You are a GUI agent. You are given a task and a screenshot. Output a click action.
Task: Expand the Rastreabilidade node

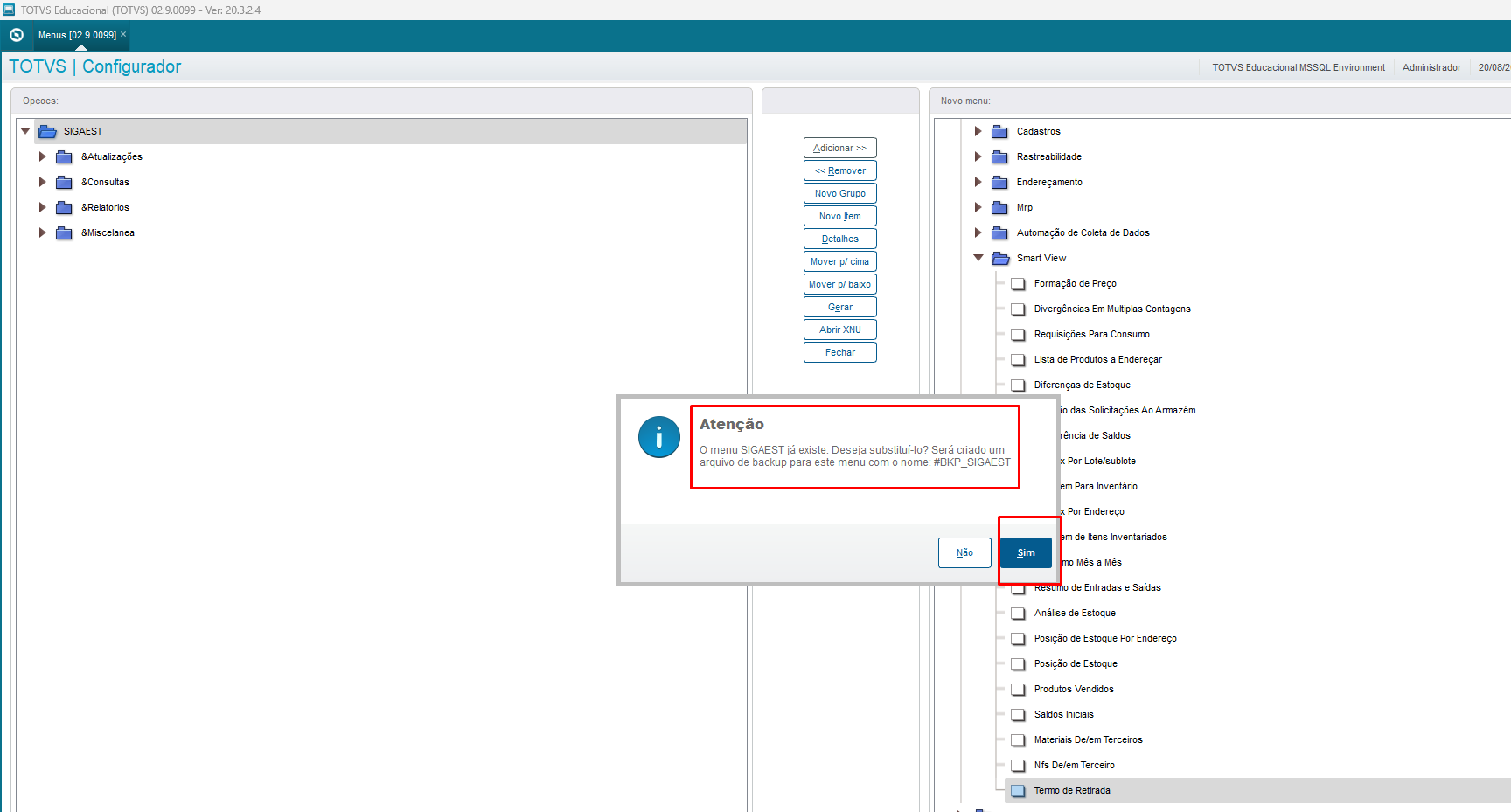click(978, 157)
